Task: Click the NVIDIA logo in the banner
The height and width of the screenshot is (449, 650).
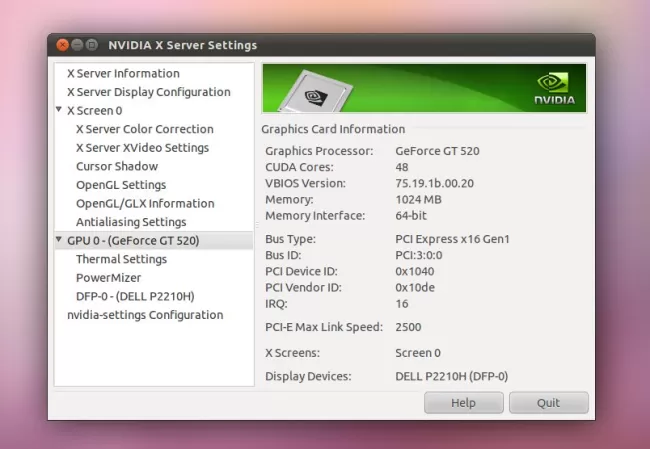Action: pos(557,87)
